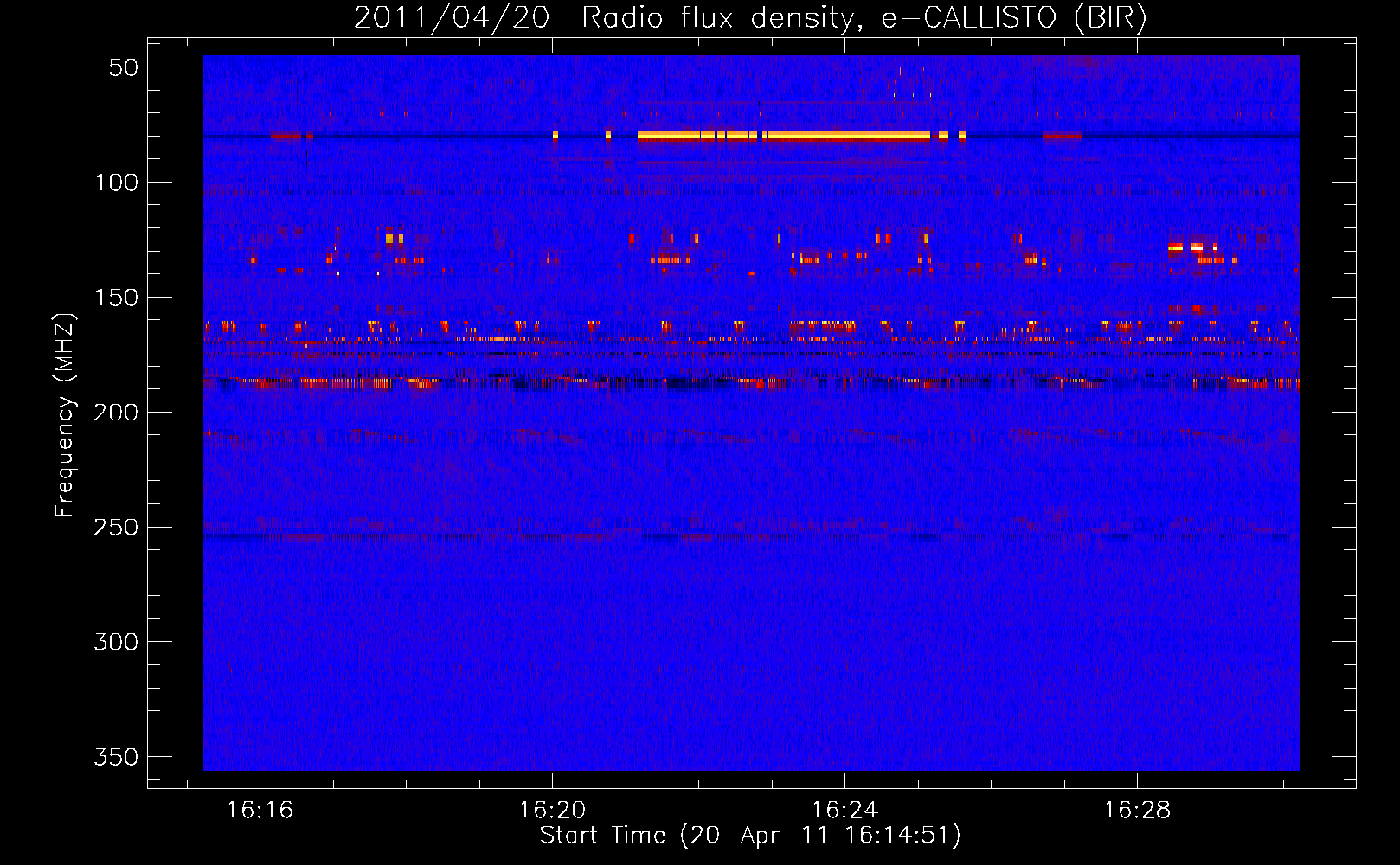
Task: Click the frequency tick label "350"
Action: click(x=116, y=757)
